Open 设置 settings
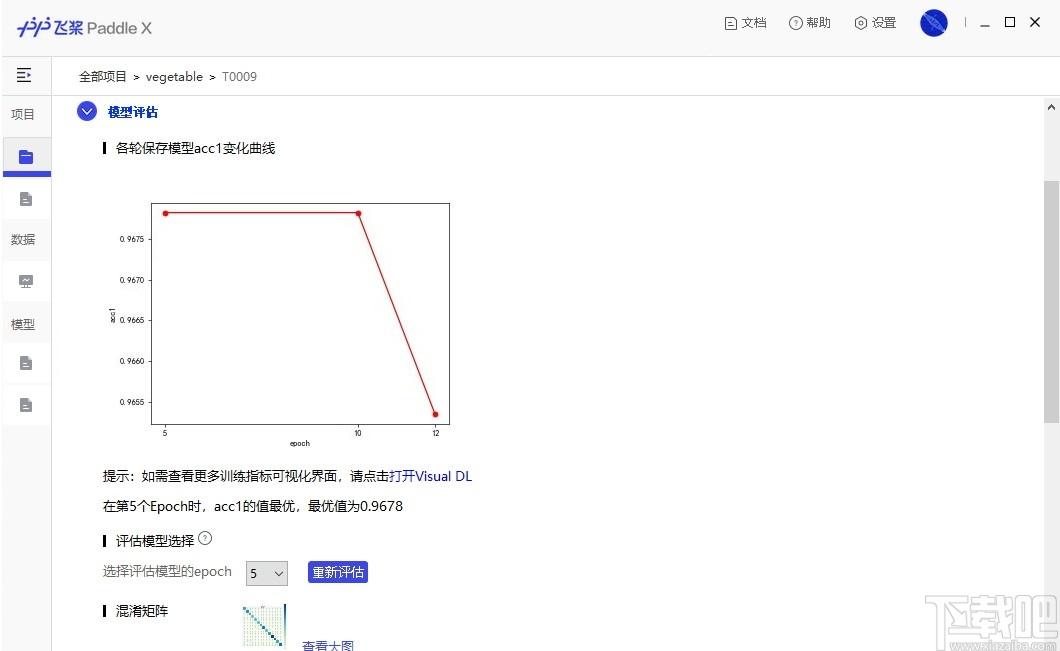The width and height of the screenshot is (1060, 651). point(875,23)
